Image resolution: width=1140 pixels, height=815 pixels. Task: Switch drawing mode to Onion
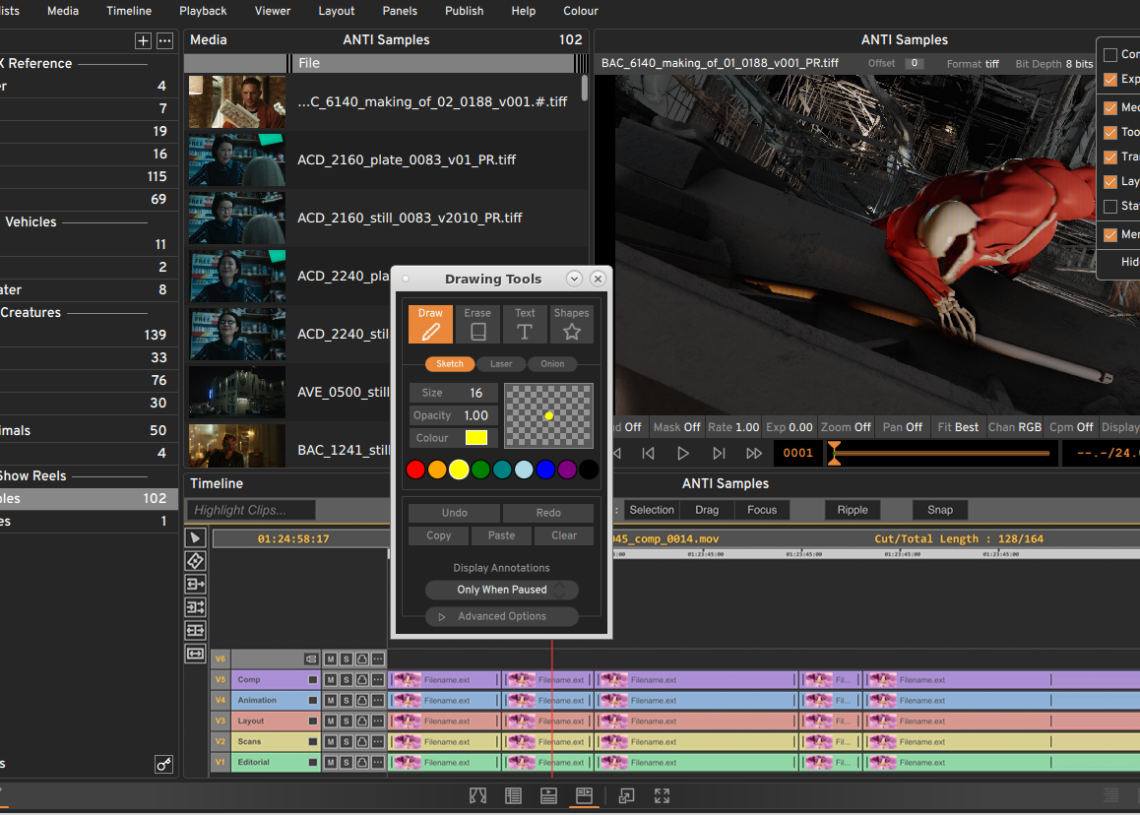553,364
